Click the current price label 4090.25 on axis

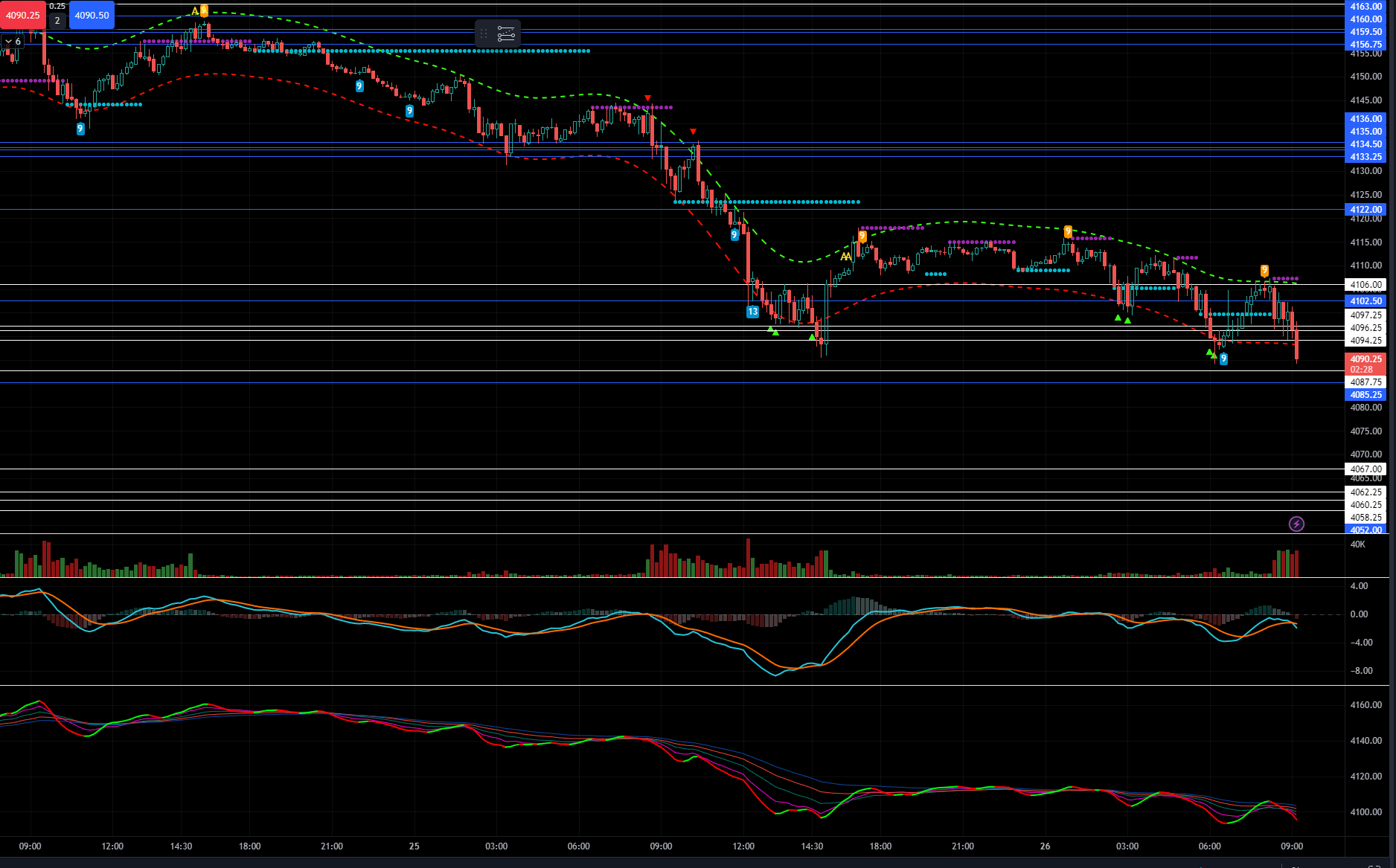pyautogui.click(x=1365, y=359)
